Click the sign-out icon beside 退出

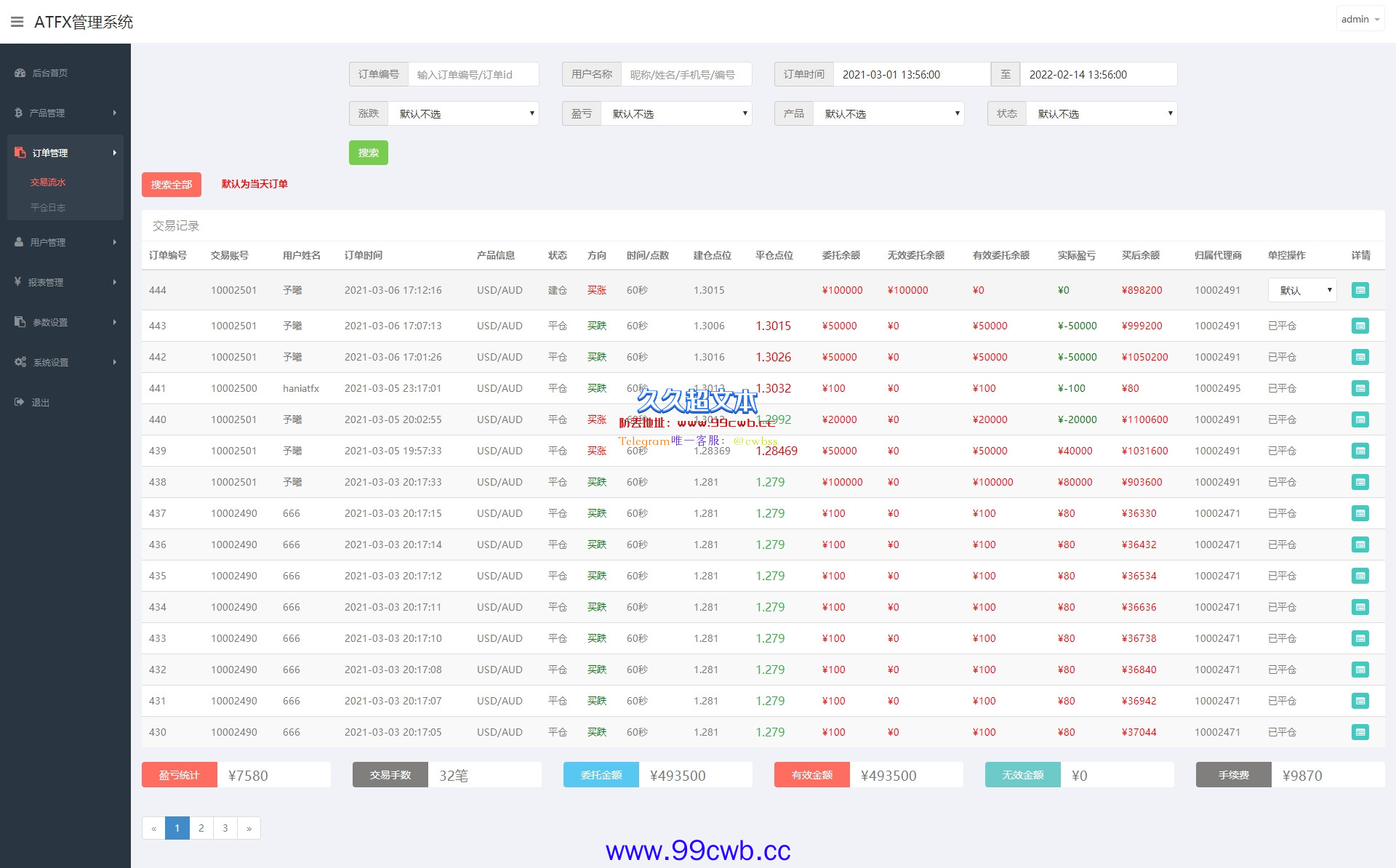(19, 401)
